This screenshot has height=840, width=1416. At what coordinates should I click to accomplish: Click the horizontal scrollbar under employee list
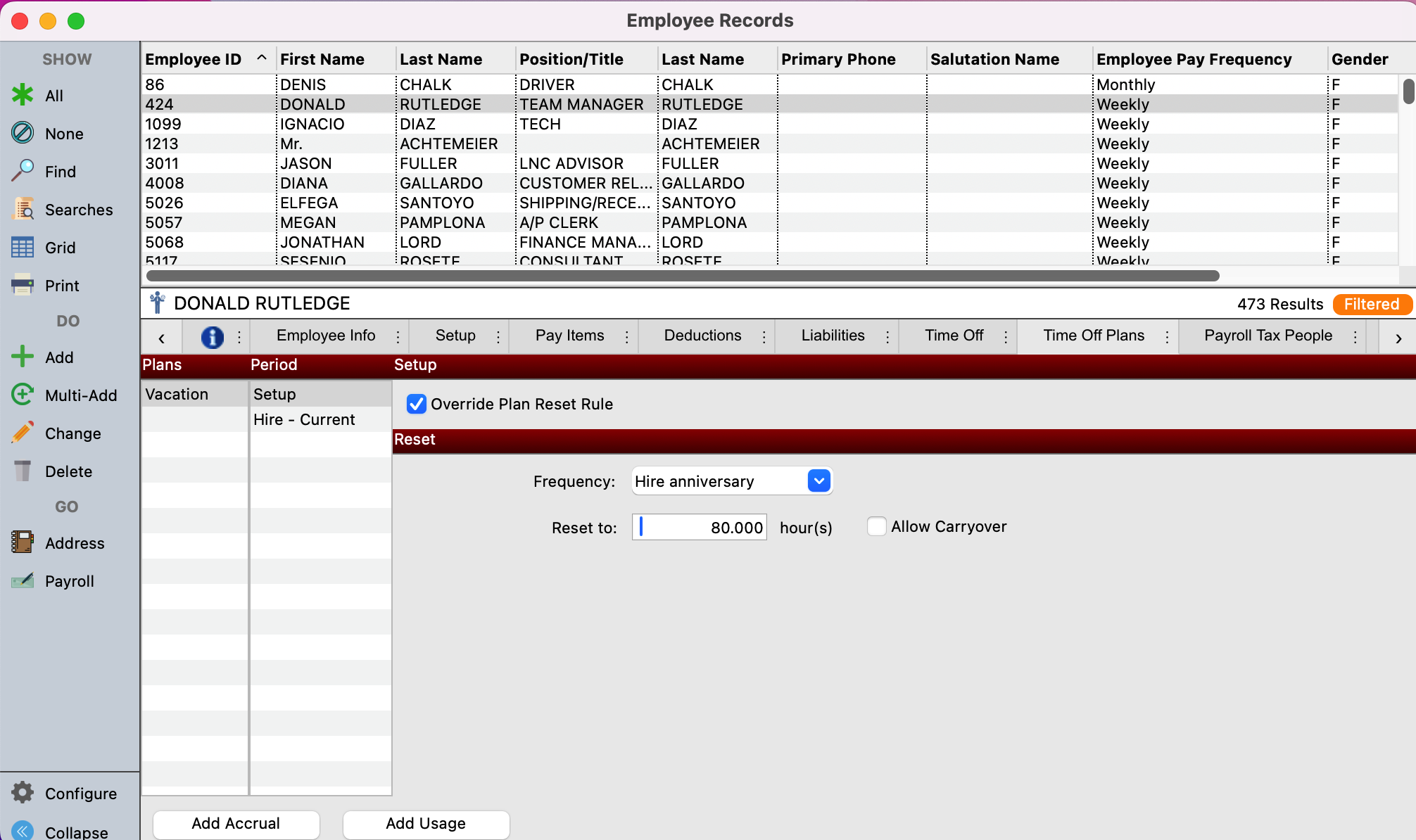point(683,276)
